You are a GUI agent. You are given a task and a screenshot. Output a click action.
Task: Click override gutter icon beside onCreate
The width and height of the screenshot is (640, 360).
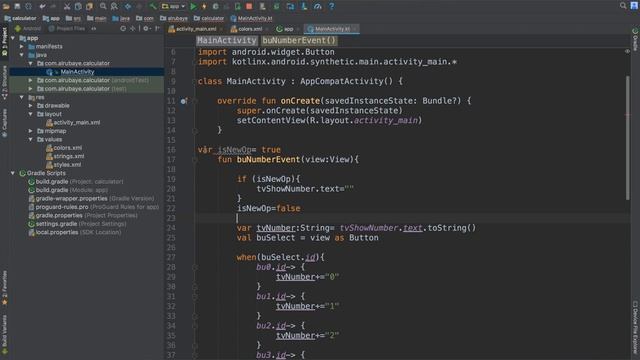184,101
